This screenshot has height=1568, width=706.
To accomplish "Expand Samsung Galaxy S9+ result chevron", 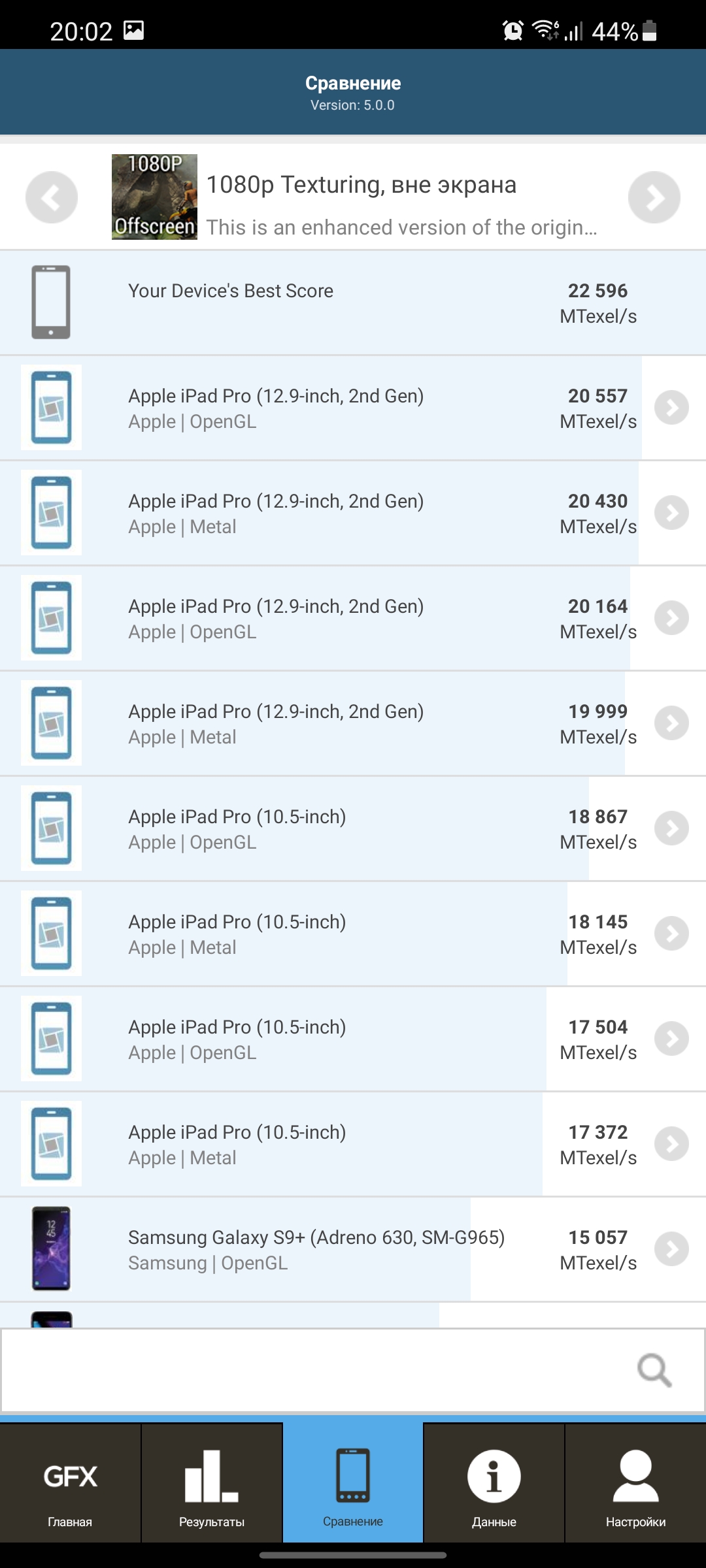I will pos(672,1249).
